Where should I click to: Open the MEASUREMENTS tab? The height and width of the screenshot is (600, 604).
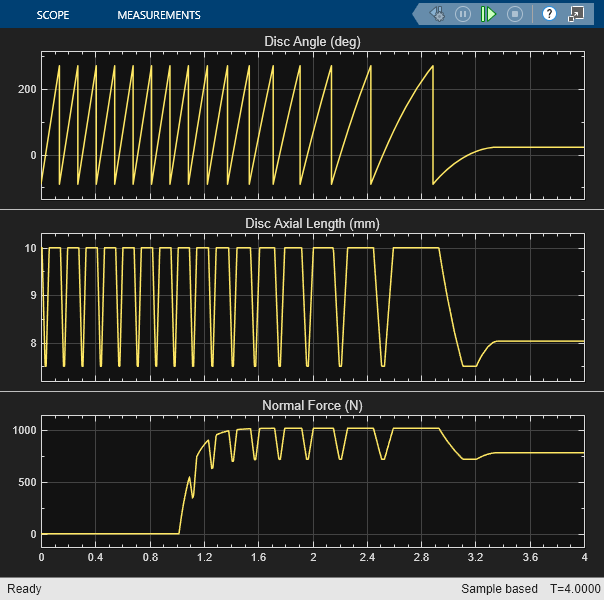[x=158, y=15]
